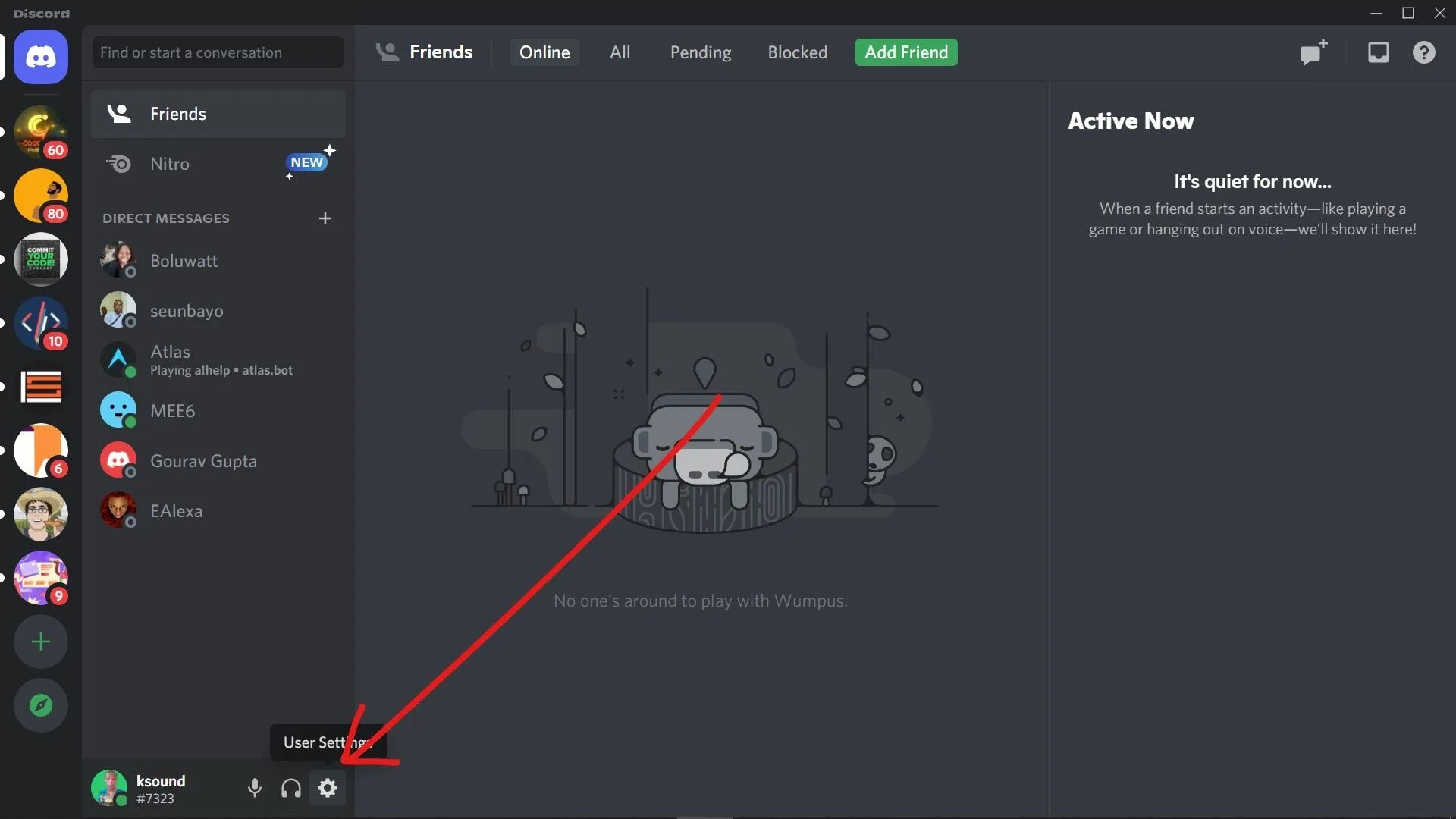
Task: Click Add Friend green button
Action: click(906, 52)
